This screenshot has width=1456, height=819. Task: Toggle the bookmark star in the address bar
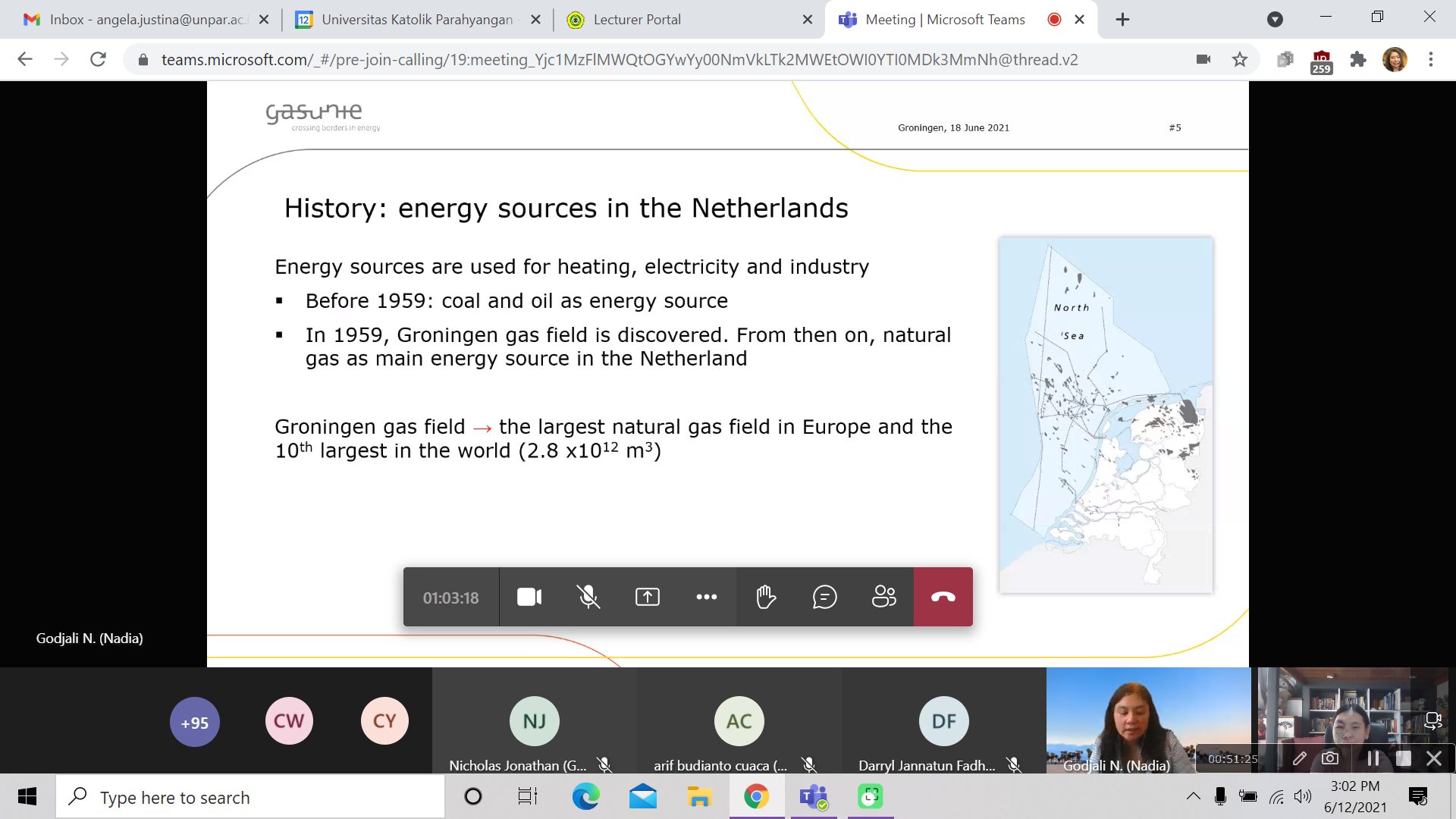click(x=1240, y=59)
